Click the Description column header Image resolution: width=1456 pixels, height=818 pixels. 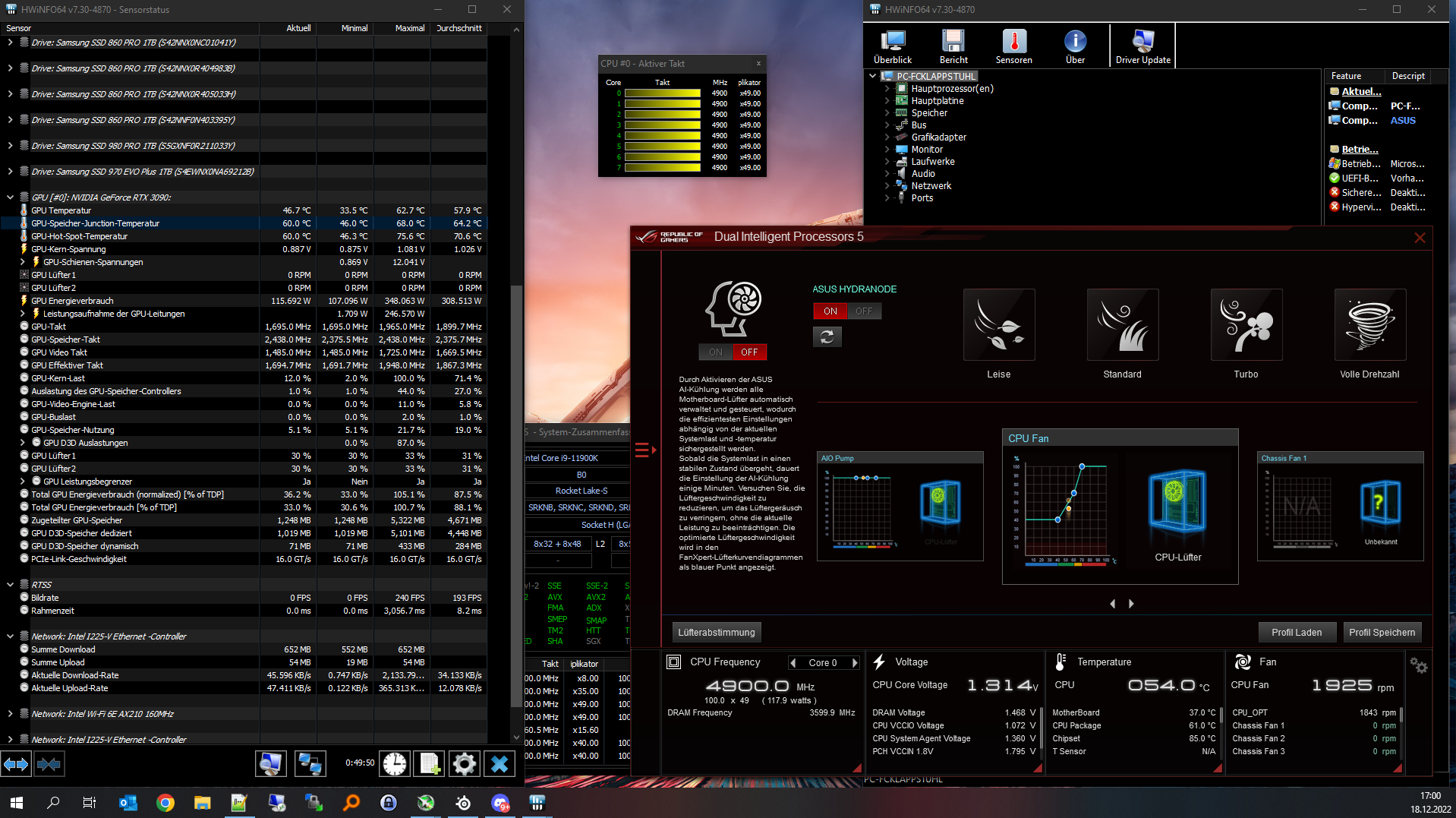pyautogui.click(x=1408, y=76)
